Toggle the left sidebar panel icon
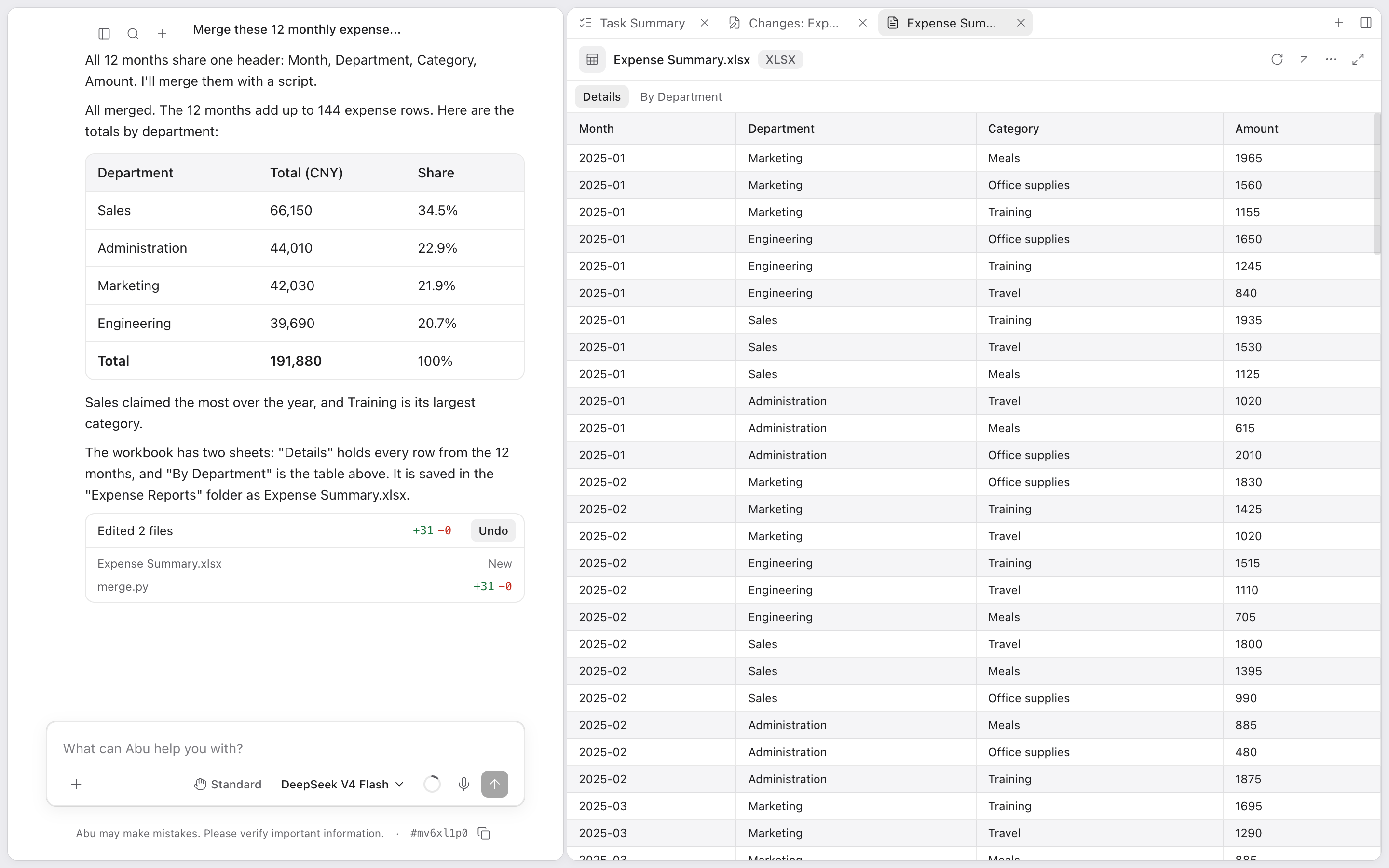This screenshot has width=1389, height=868. coord(104,34)
